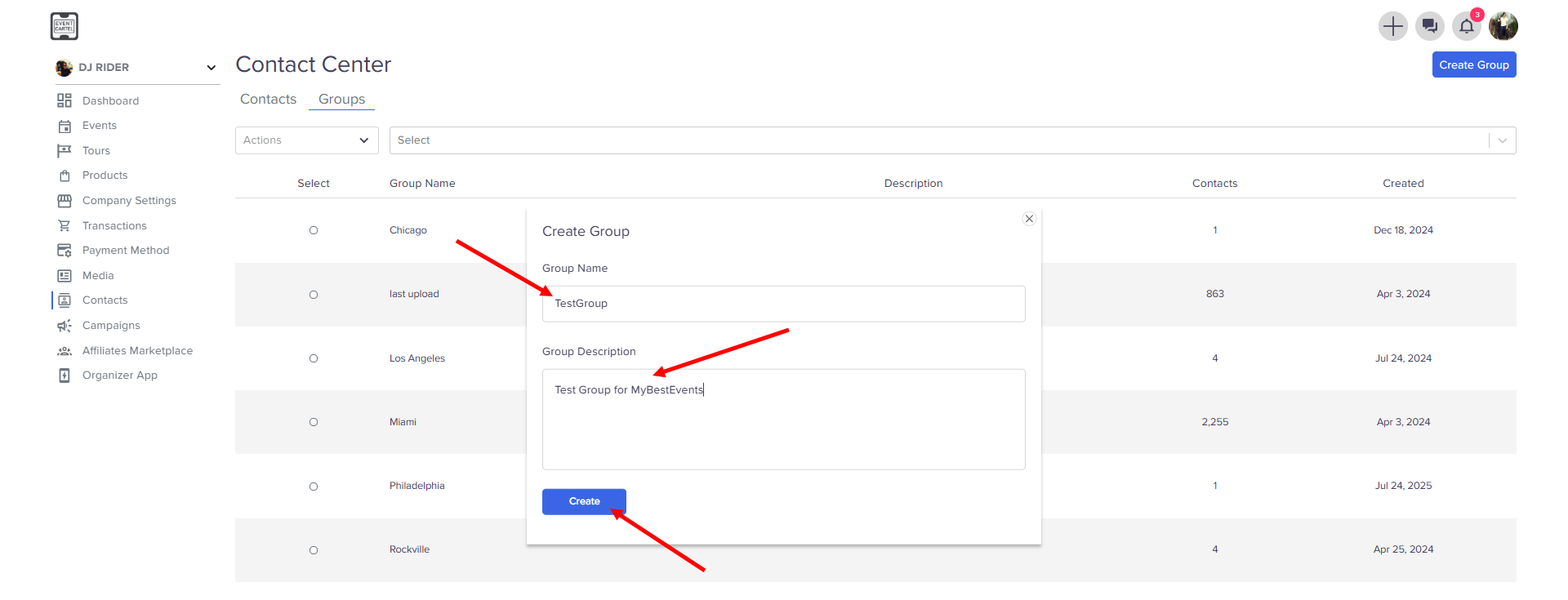Click the Dashboard grid icon
This screenshot has height=600, width=1568.
(x=65, y=100)
